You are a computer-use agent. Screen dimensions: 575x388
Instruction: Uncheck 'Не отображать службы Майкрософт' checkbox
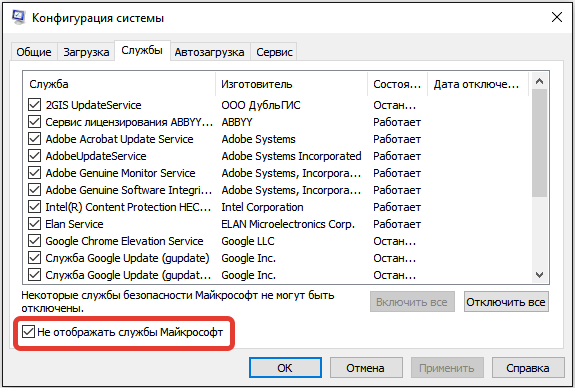(x=28, y=332)
